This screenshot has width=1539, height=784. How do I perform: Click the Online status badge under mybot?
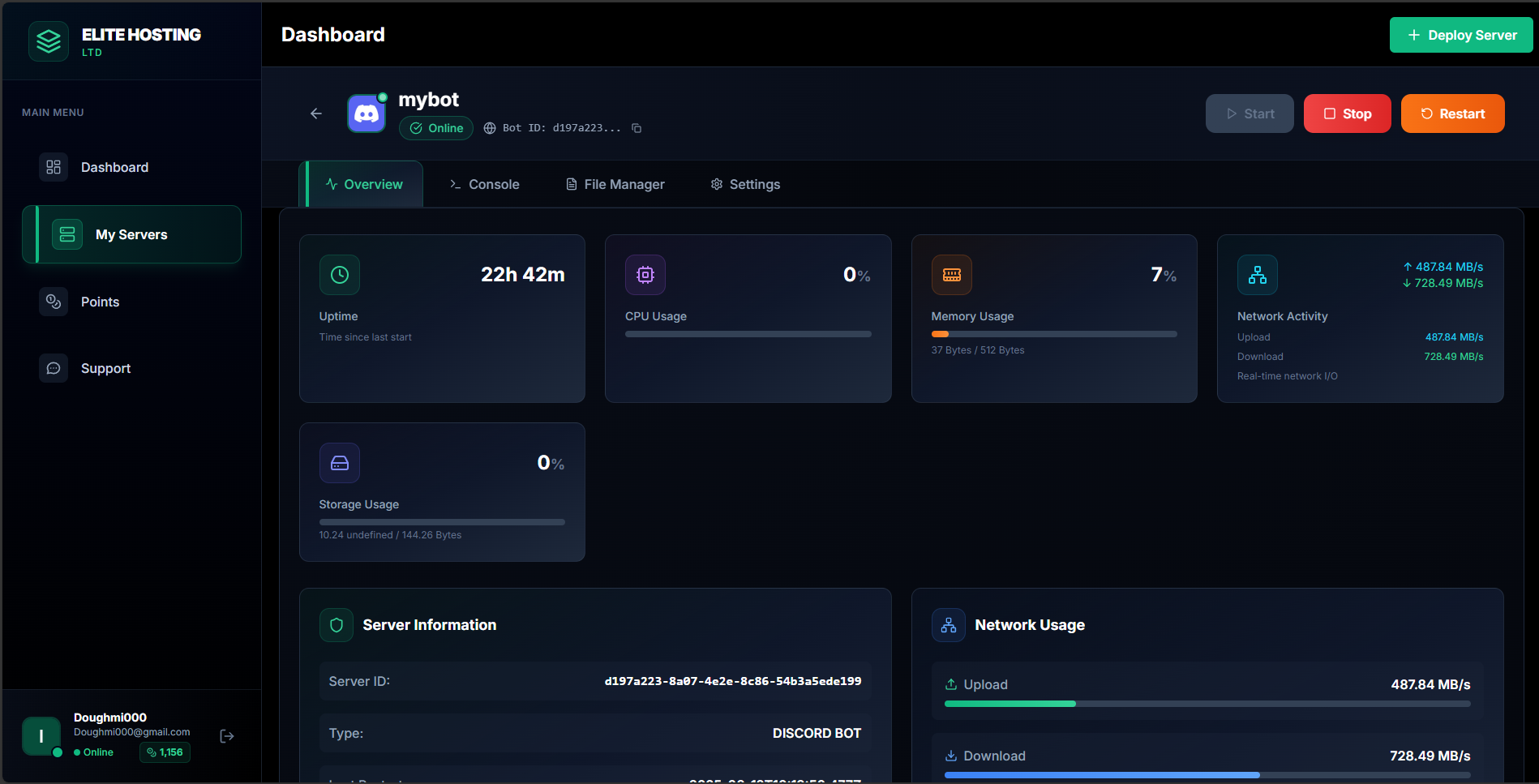(x=436, y=128)
